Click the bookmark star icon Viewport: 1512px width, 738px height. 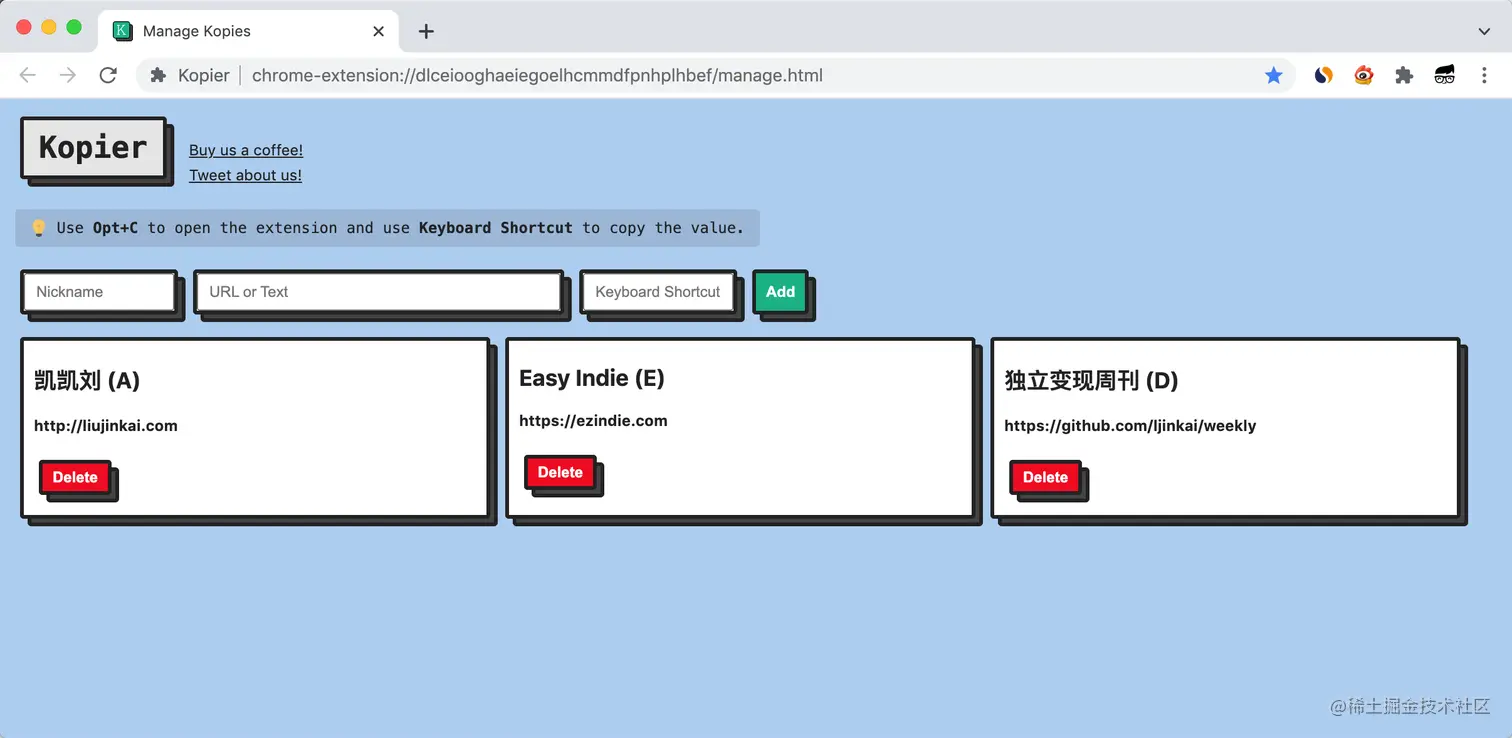1273,75
